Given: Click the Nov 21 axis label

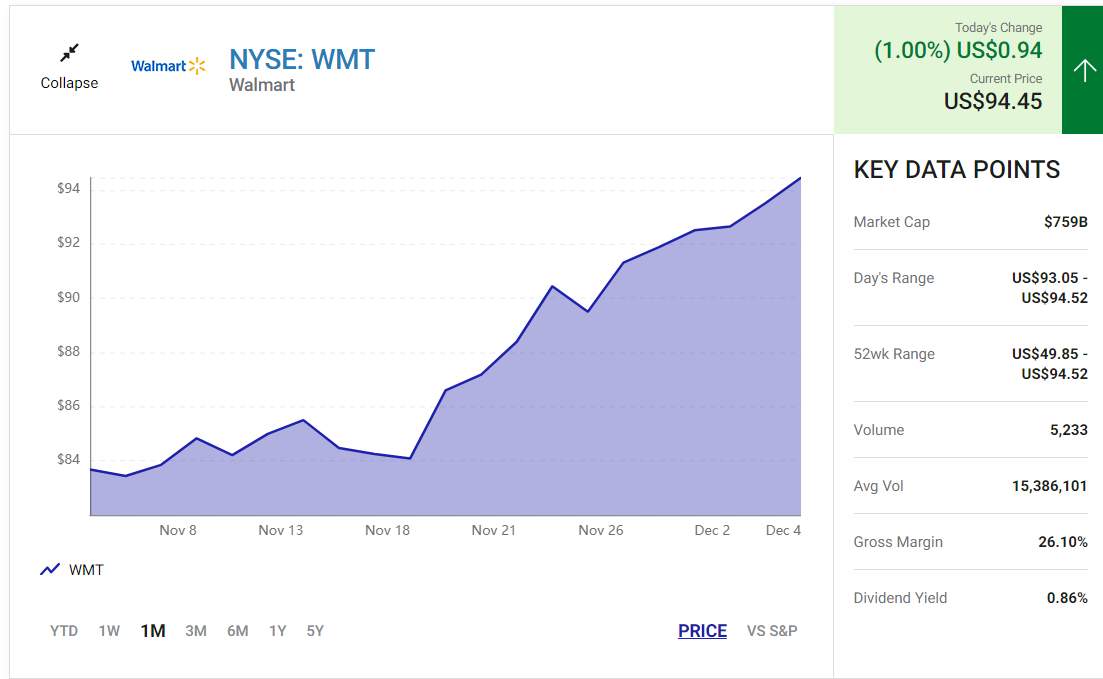Looking at the screenshot, I should [493, 531].
